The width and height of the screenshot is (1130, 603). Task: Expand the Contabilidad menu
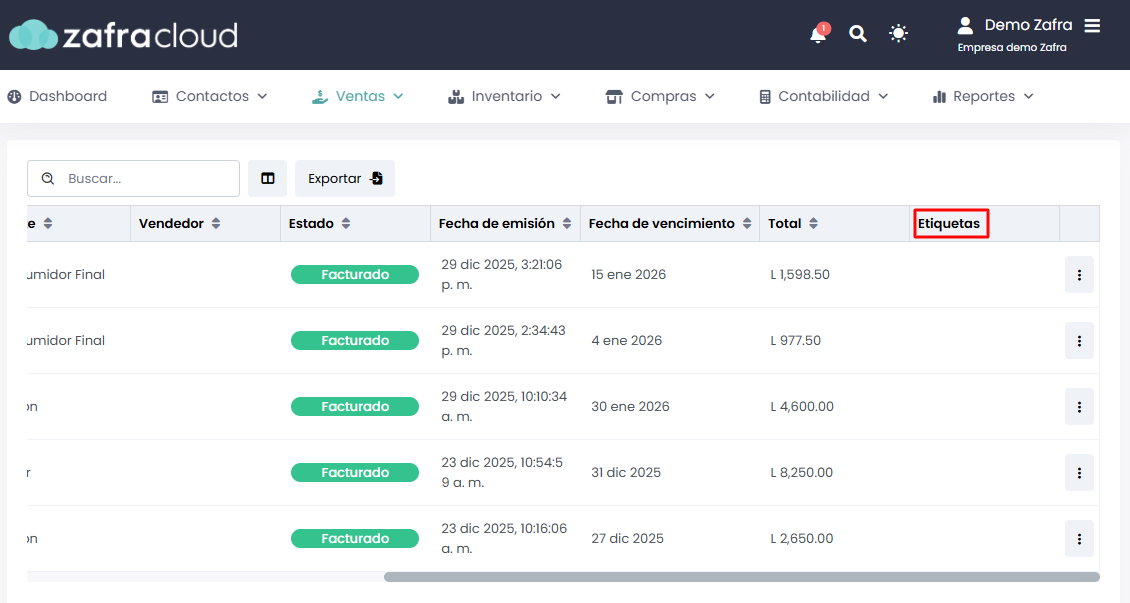pos(824,97)
